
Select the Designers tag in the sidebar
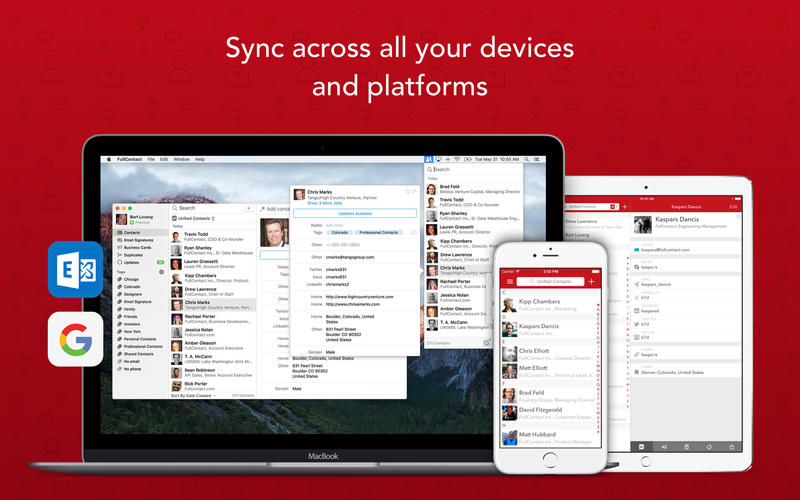click(x=140, y=294)
